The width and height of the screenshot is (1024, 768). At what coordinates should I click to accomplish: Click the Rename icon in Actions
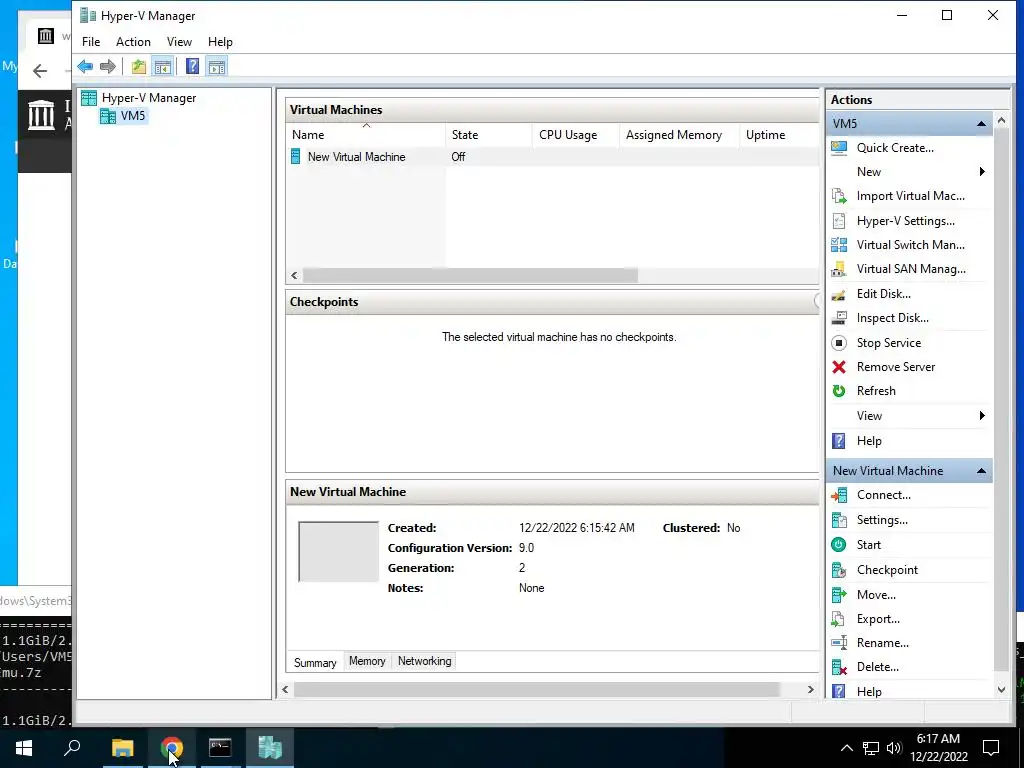839,643
